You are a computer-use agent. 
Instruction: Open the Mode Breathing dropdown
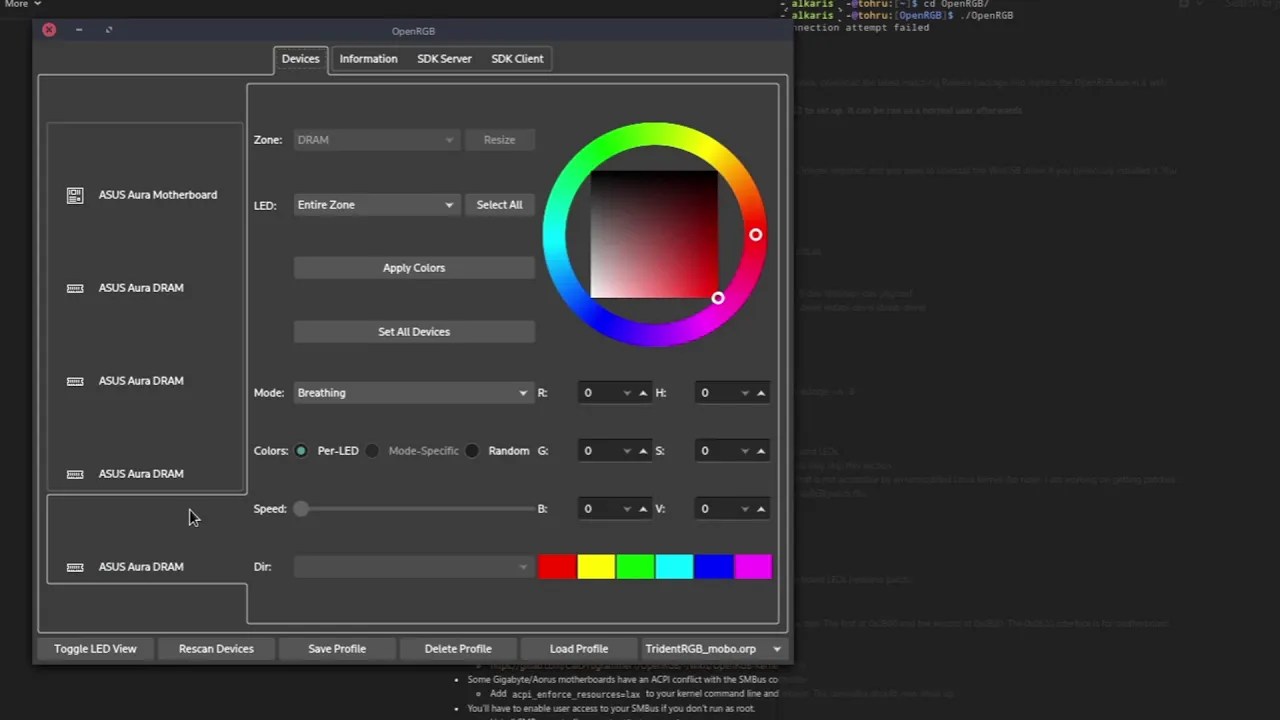point(413,393)
